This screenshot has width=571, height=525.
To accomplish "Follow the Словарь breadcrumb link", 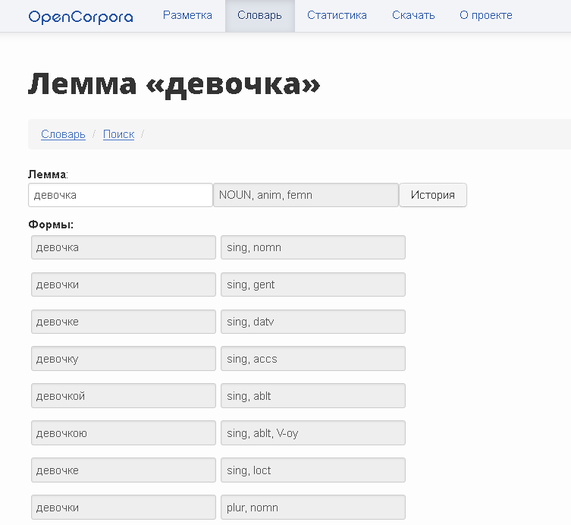I will pyautogui.click(x=63, y=134).
